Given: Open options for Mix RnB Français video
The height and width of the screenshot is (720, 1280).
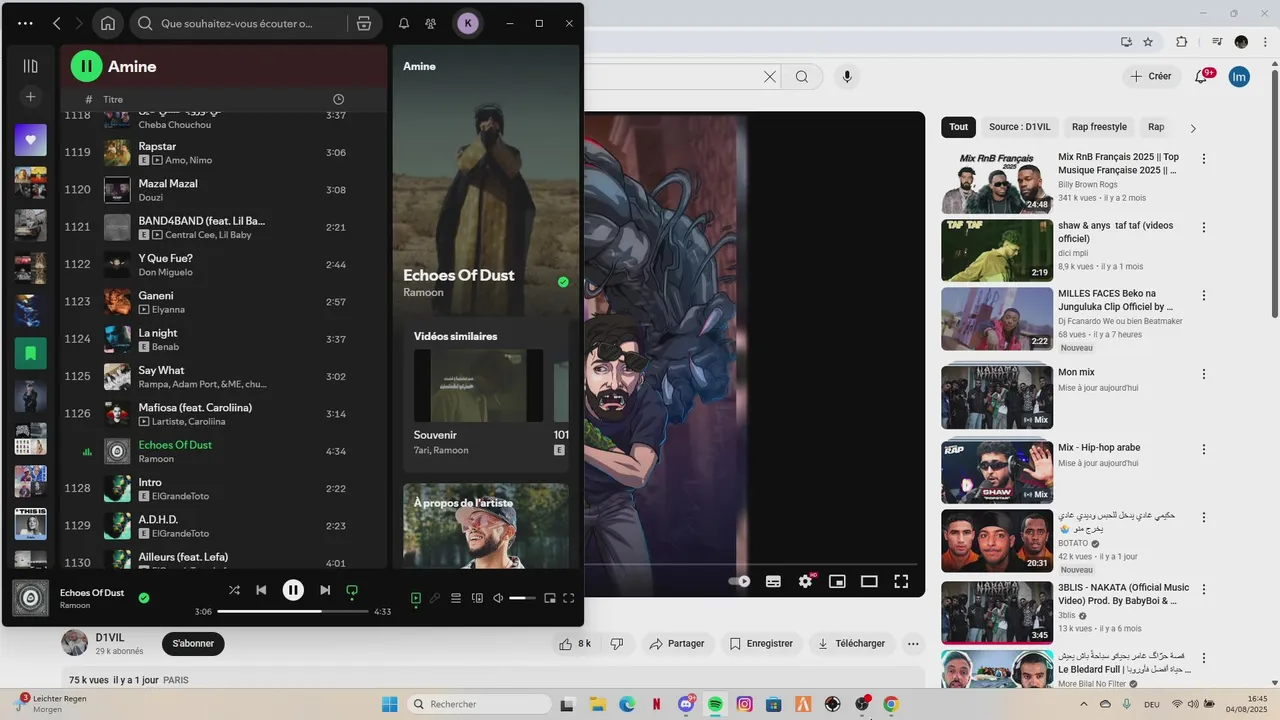Looking at the screenshot, I should point(1204,159).
